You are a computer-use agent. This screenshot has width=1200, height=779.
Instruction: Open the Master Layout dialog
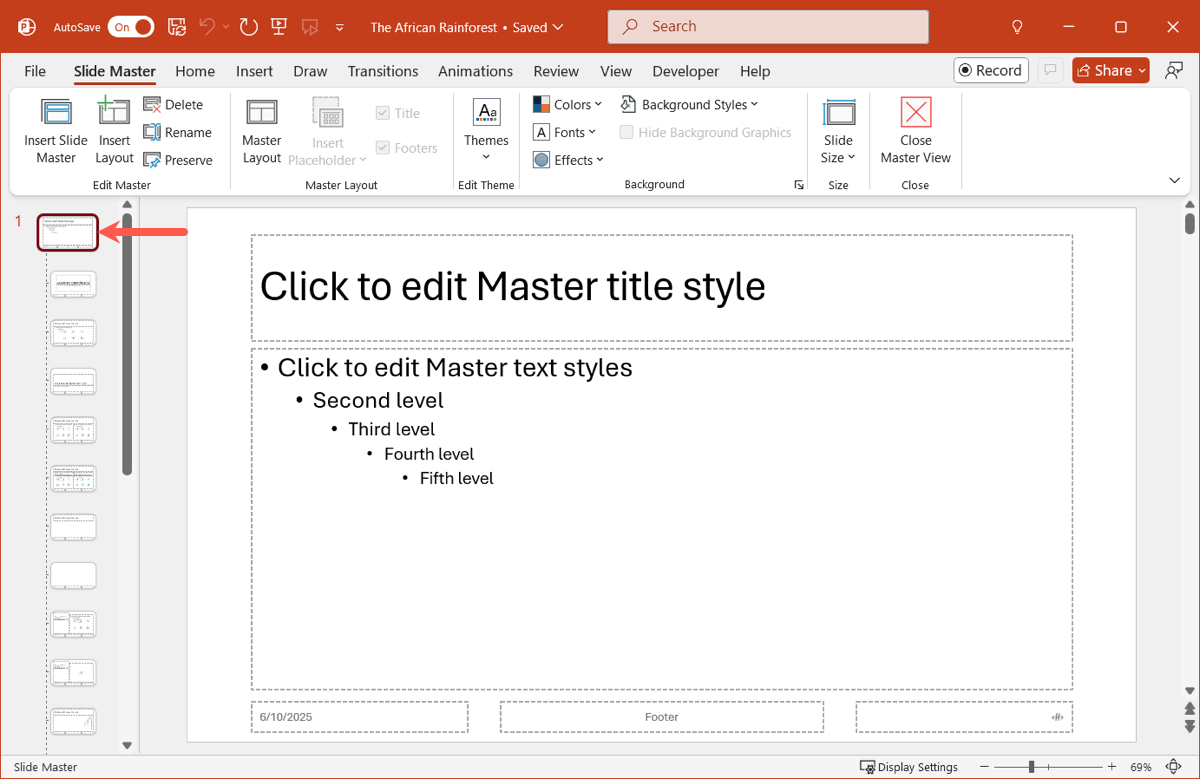(x=262, y=131)
